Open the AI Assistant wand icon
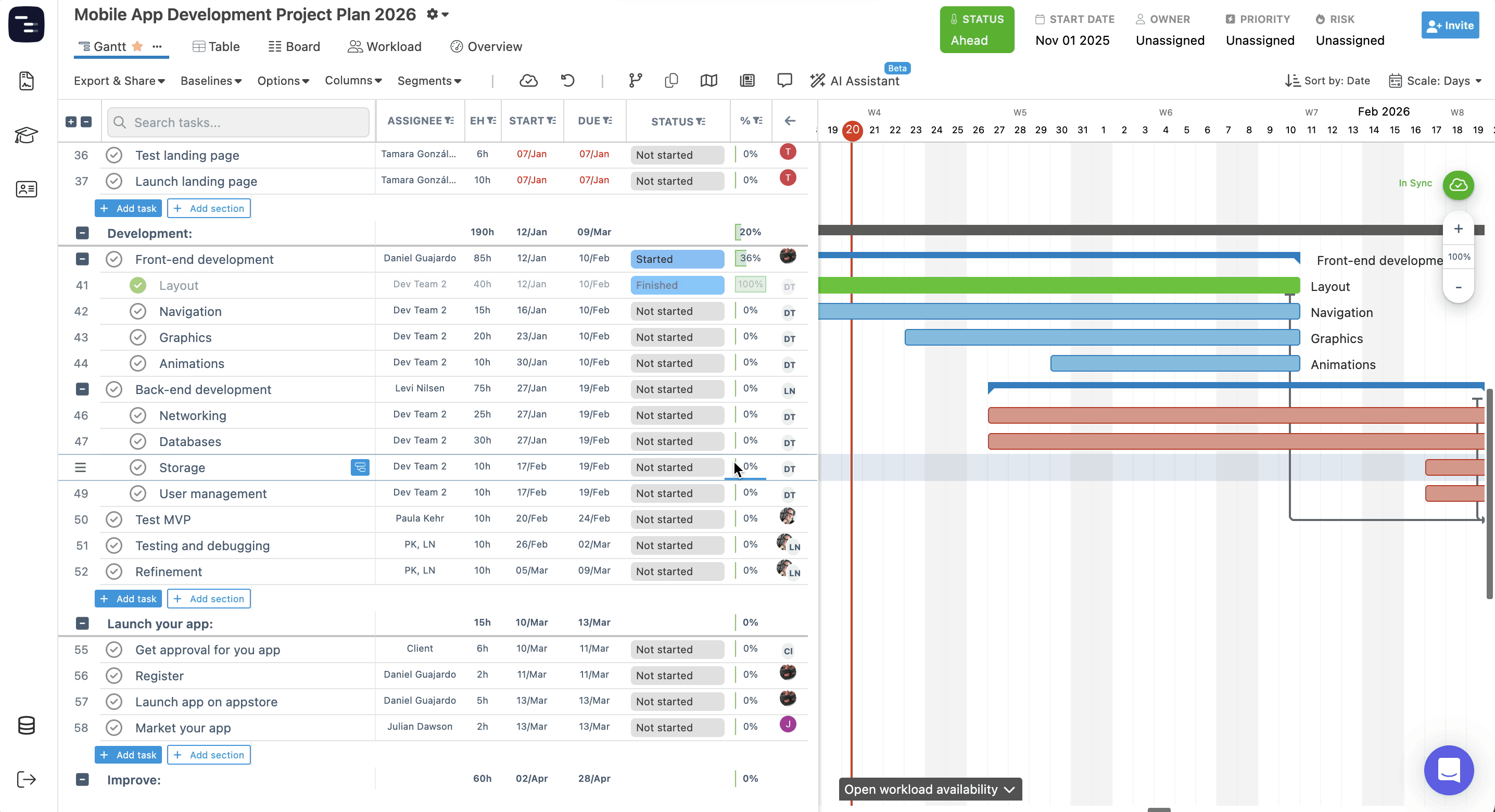Screen dimensions: 1495x812 tap(818, 81)
